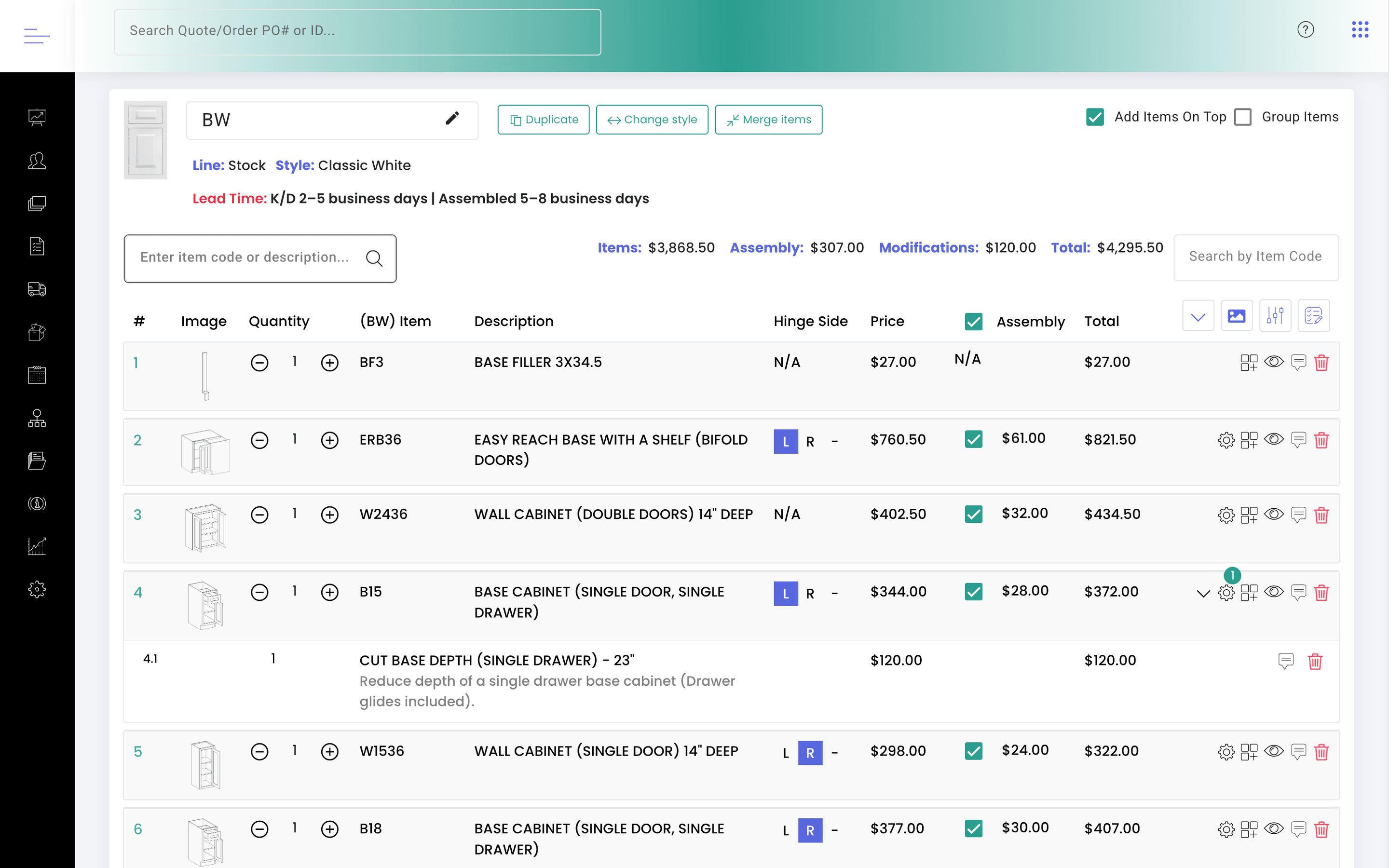Uncheck assembly for W1536 row
The height and width of the screenshot is (868, 1389).
973,751
